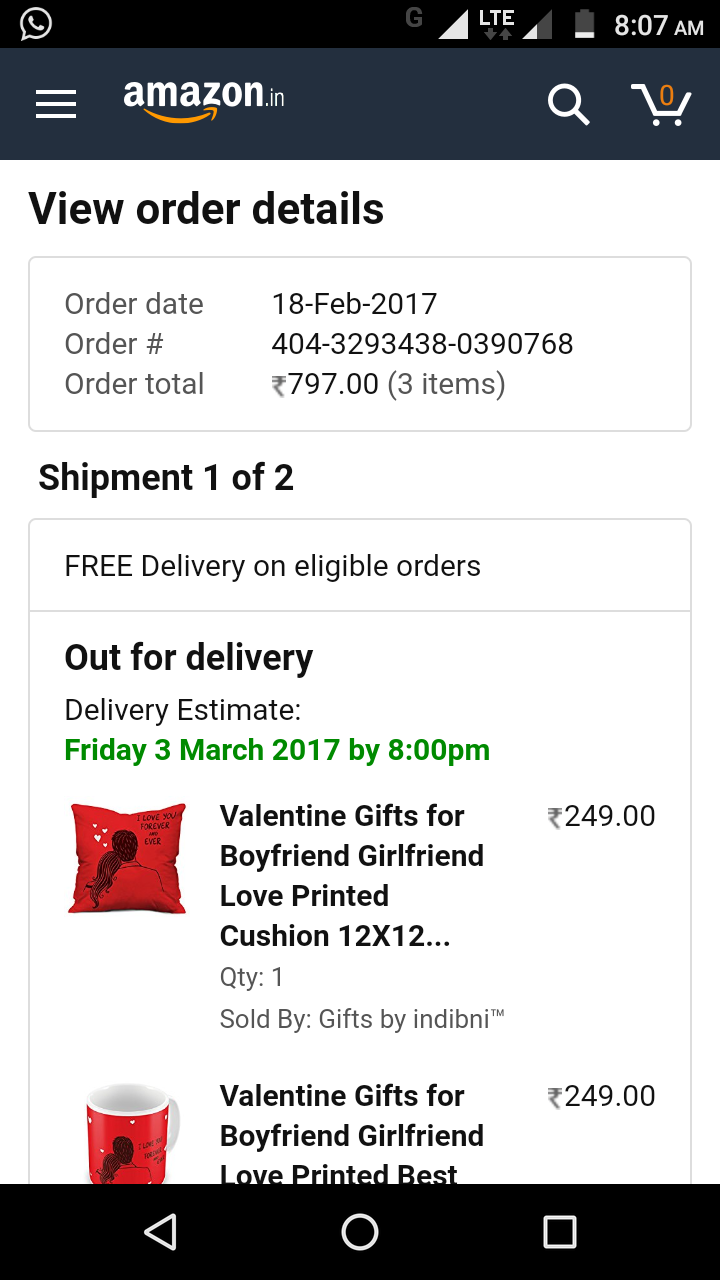Open the hamburger navigation menu

(x=56, y=104)
